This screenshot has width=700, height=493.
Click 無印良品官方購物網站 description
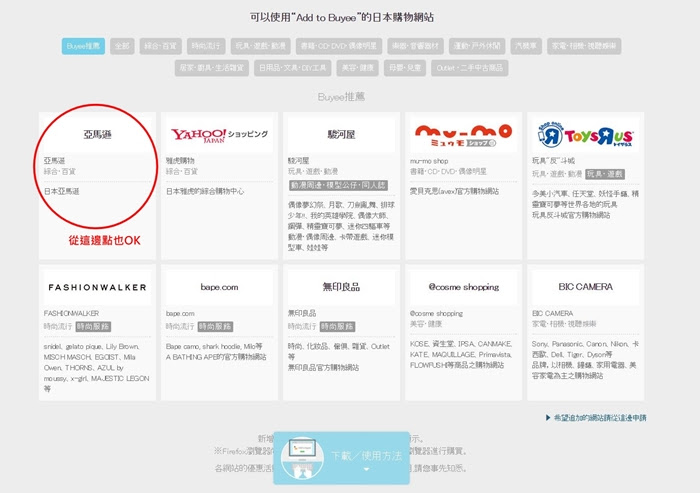(323, 368)
